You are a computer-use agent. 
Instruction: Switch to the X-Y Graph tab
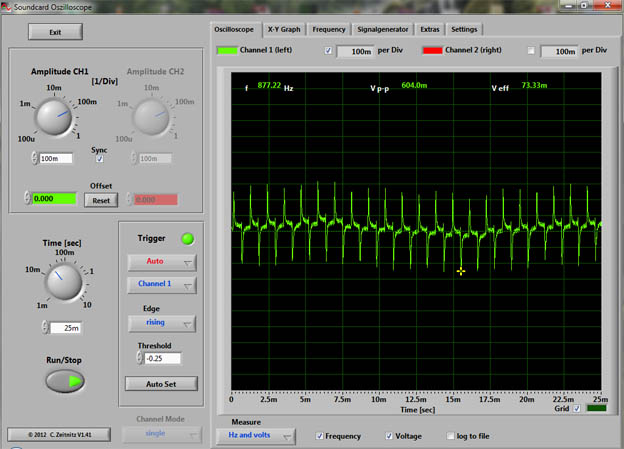283,29
